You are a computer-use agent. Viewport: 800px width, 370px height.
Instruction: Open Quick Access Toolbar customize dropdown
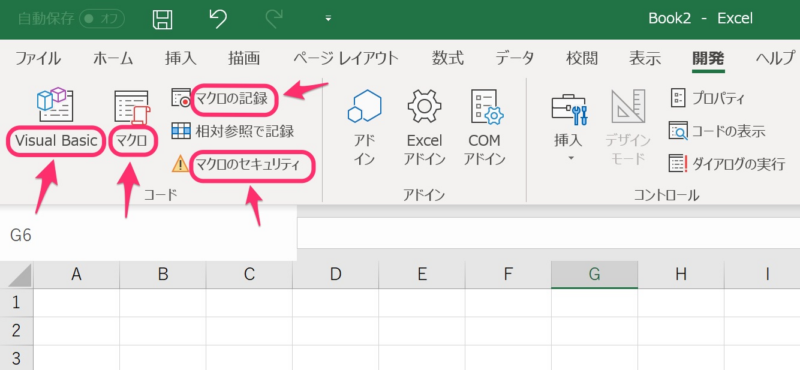tap(328, 19)
